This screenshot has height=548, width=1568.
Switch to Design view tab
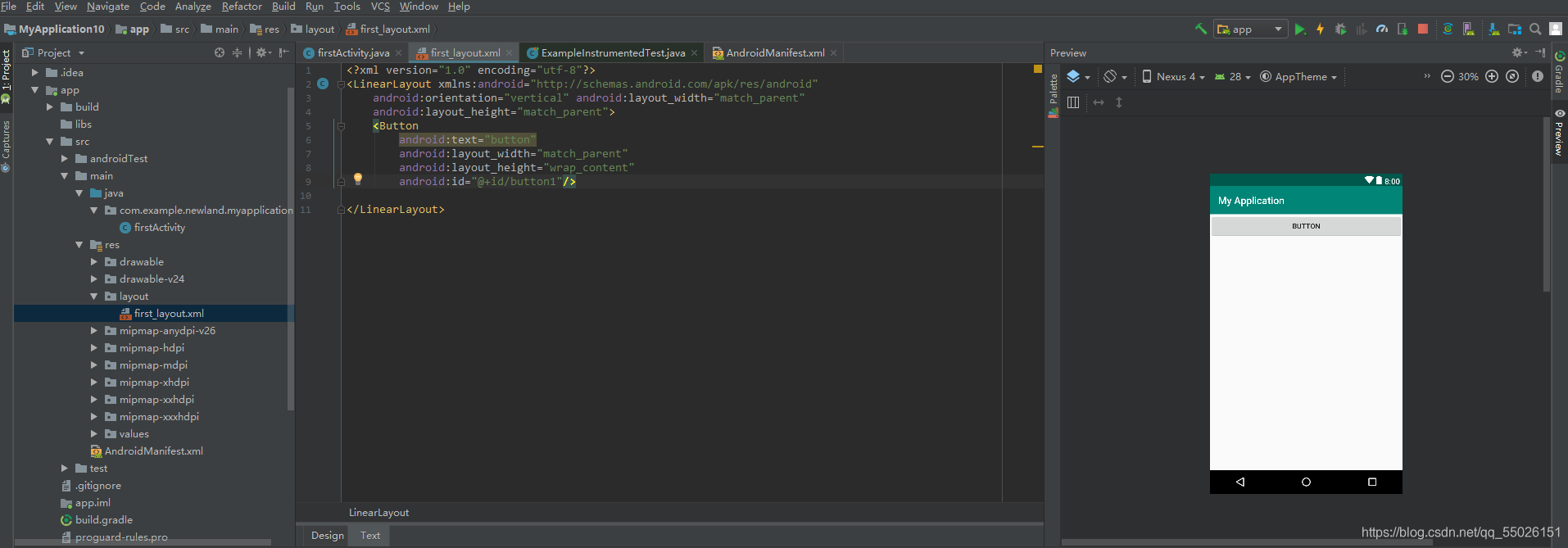click(327, 535)
